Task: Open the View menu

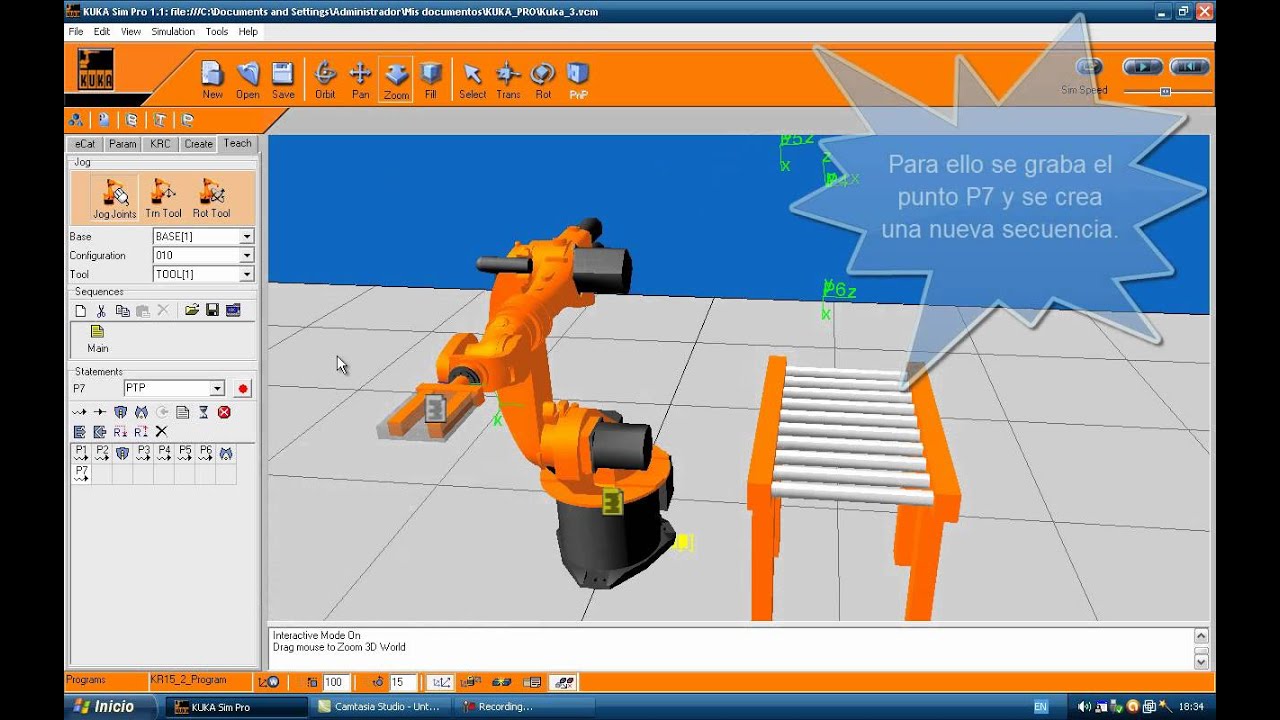Action: (x=131, y=32)
